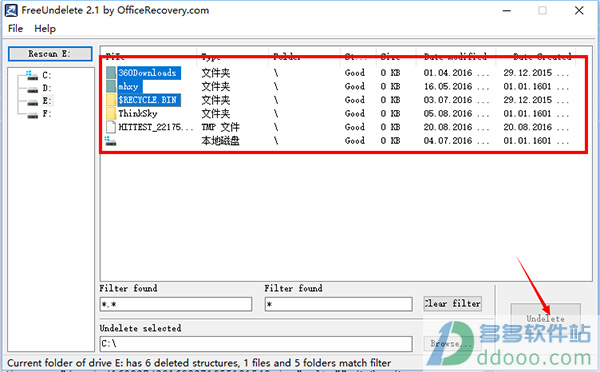Screen dimensions: 600x372
Task: Click the E: drive icon
Action: (x=33, y=102)
